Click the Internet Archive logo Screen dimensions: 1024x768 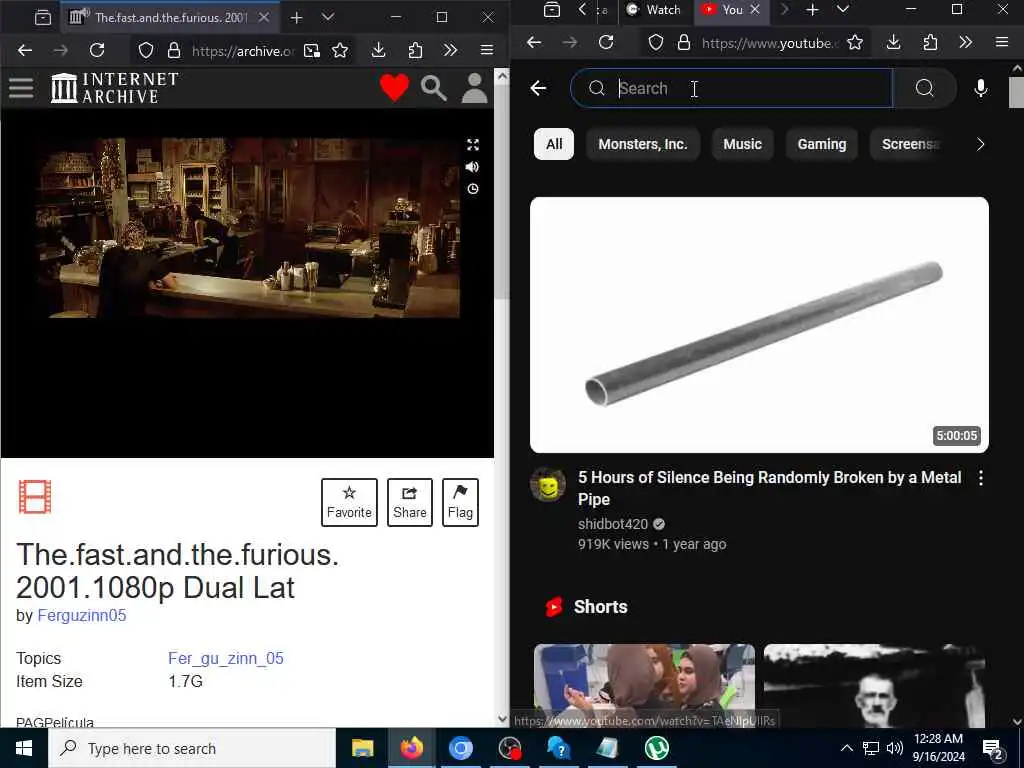point(115,88)
